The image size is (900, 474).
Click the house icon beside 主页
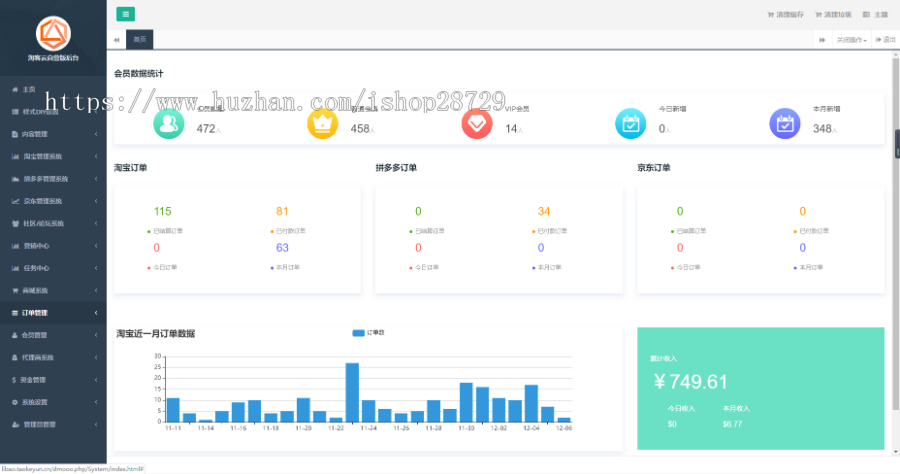pos(15,90)
